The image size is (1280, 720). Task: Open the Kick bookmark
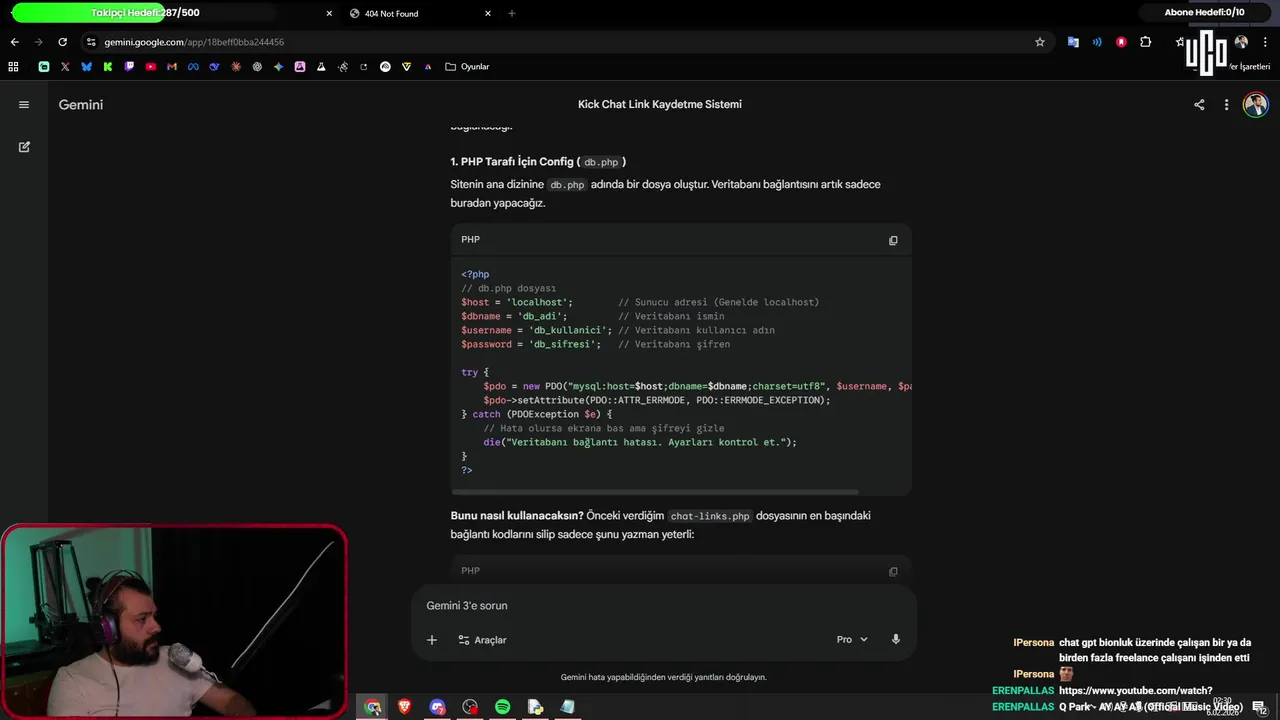[x=108, y=67]
